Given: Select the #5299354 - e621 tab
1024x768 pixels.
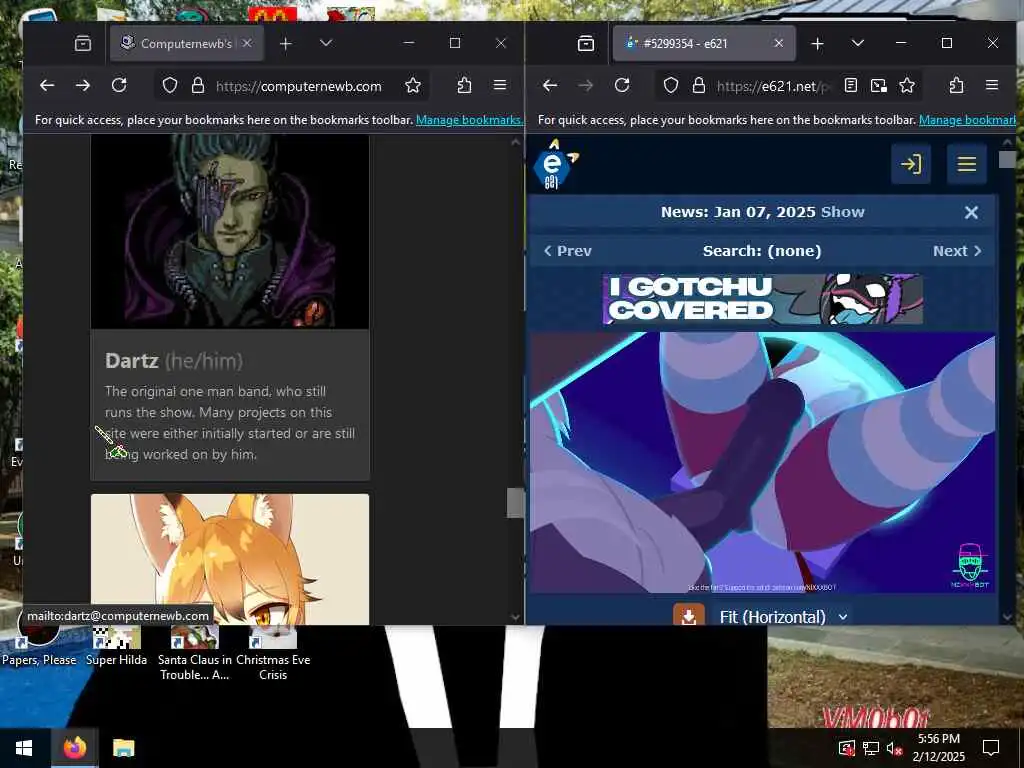Looking at the screenshot, I should point(704,44).
